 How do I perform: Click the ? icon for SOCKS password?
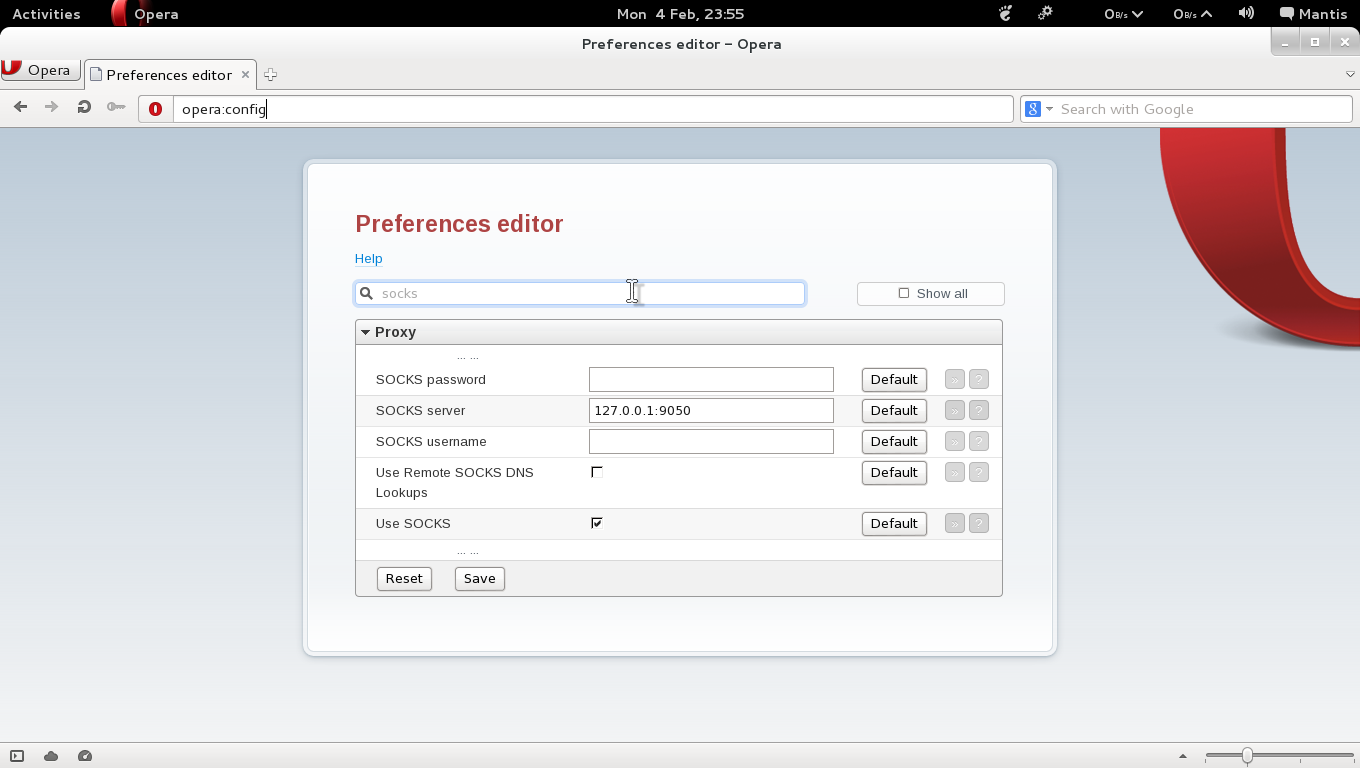tap(979, 380)
